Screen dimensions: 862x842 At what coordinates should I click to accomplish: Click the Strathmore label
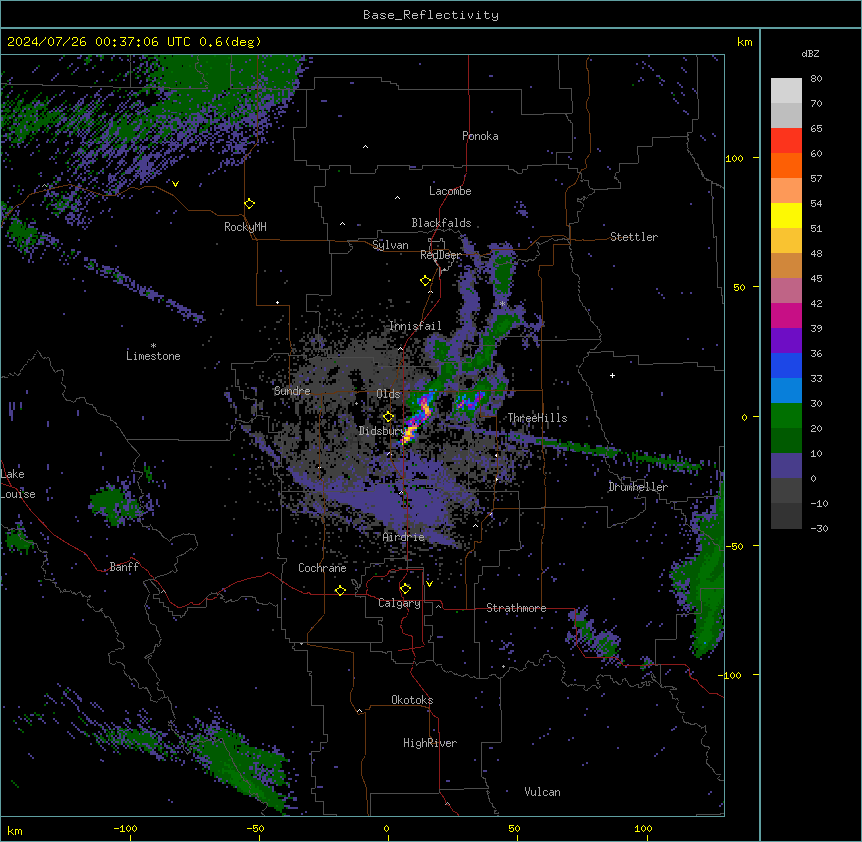coord(516,608)
